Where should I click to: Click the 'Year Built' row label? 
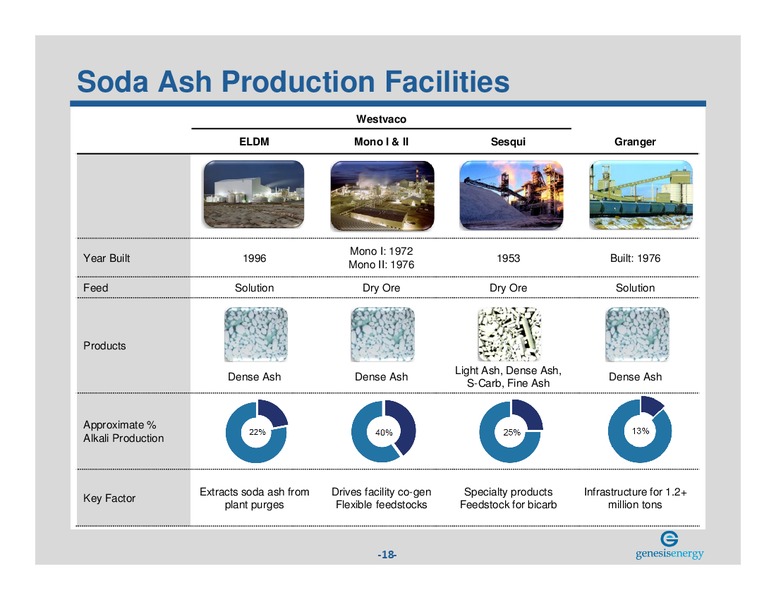point(106,258)
